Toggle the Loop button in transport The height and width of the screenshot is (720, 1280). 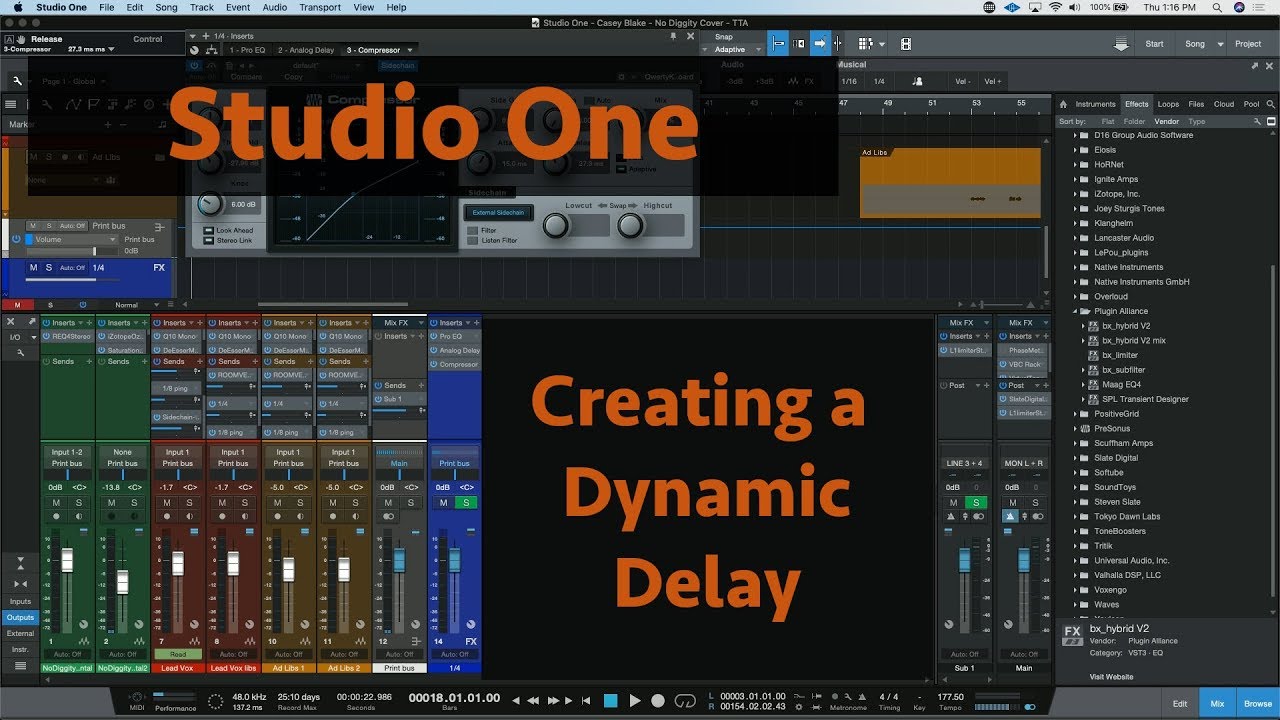[x=685, y=701]
